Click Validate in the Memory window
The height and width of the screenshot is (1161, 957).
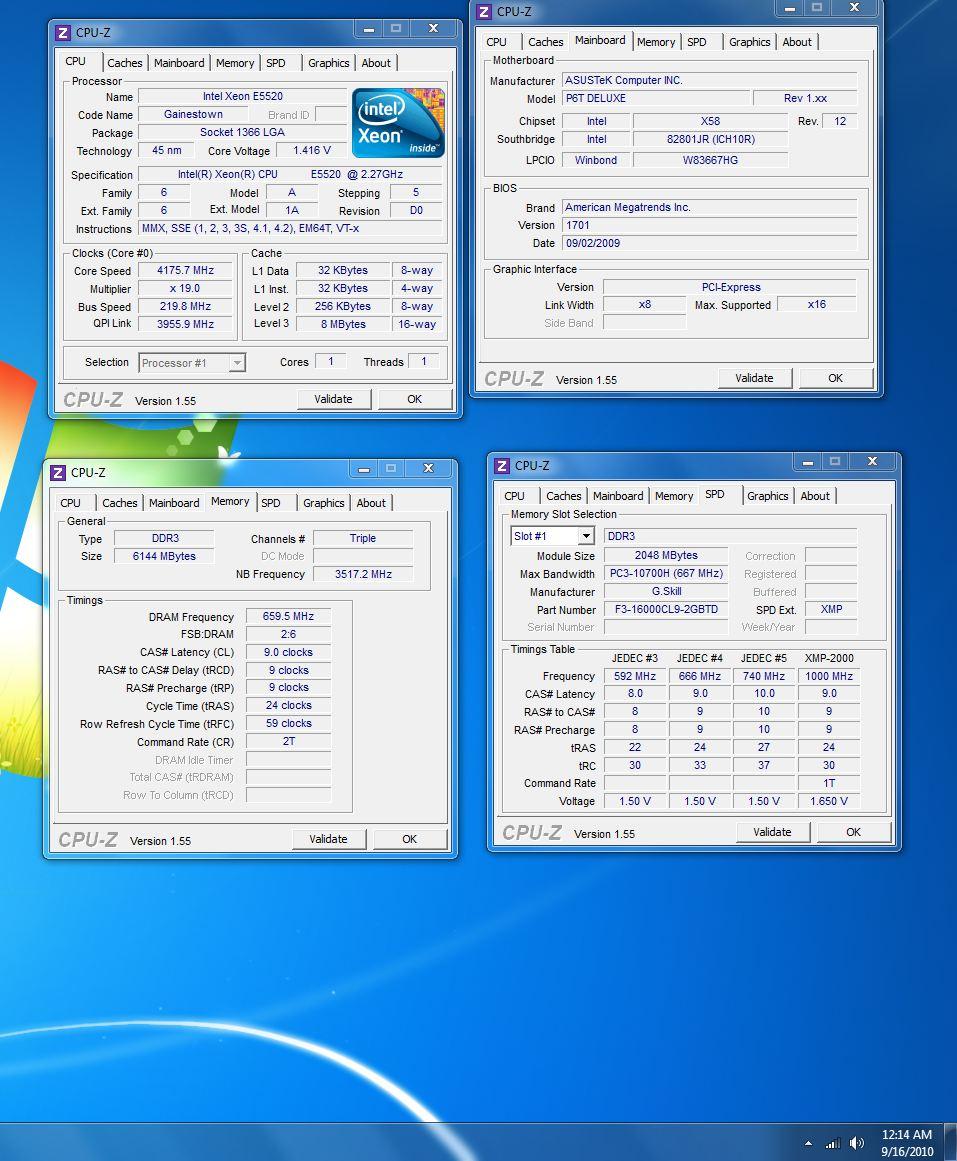[328, 839]
